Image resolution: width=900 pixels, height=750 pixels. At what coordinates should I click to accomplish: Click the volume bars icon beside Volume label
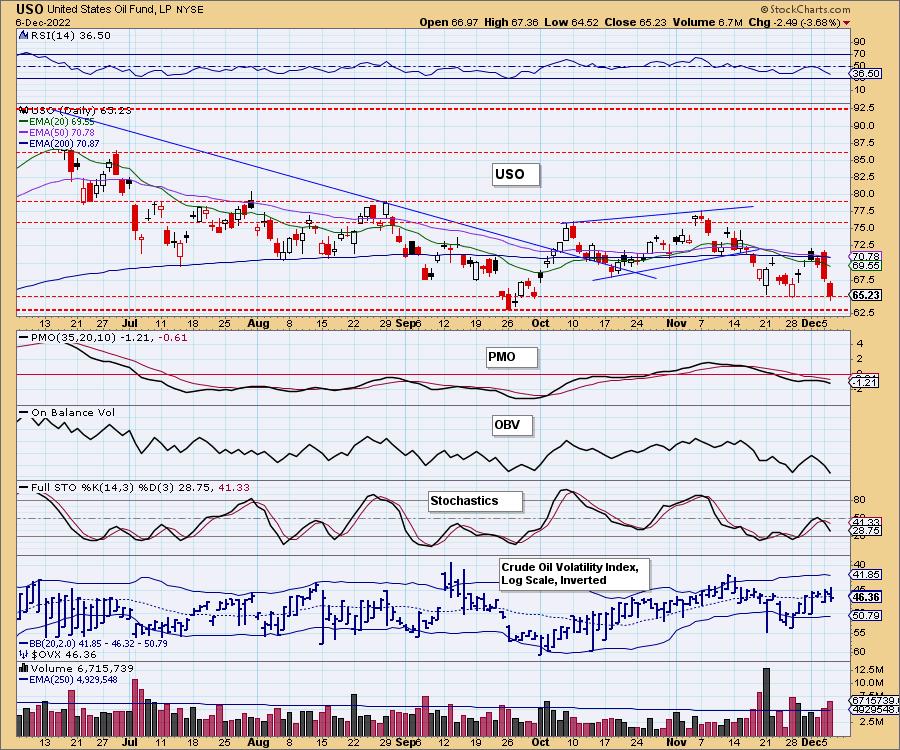click(24, 668)
